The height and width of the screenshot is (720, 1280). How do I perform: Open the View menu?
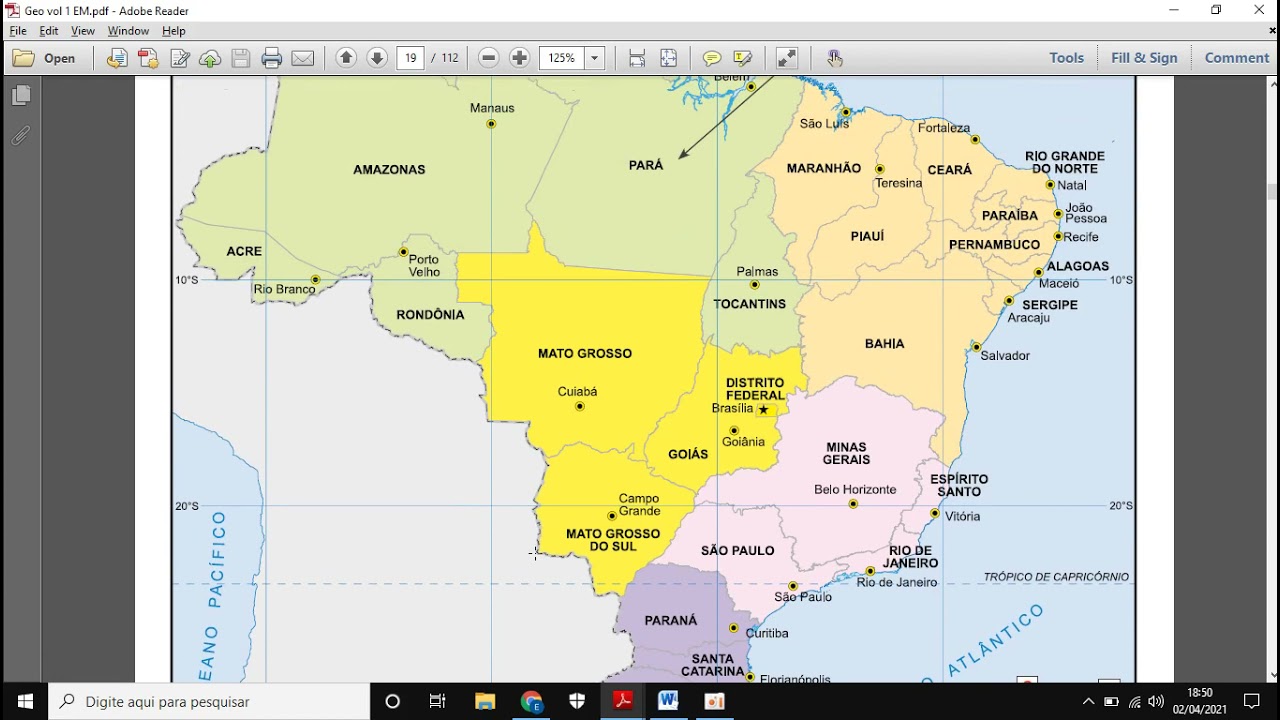tap(83, 31)
